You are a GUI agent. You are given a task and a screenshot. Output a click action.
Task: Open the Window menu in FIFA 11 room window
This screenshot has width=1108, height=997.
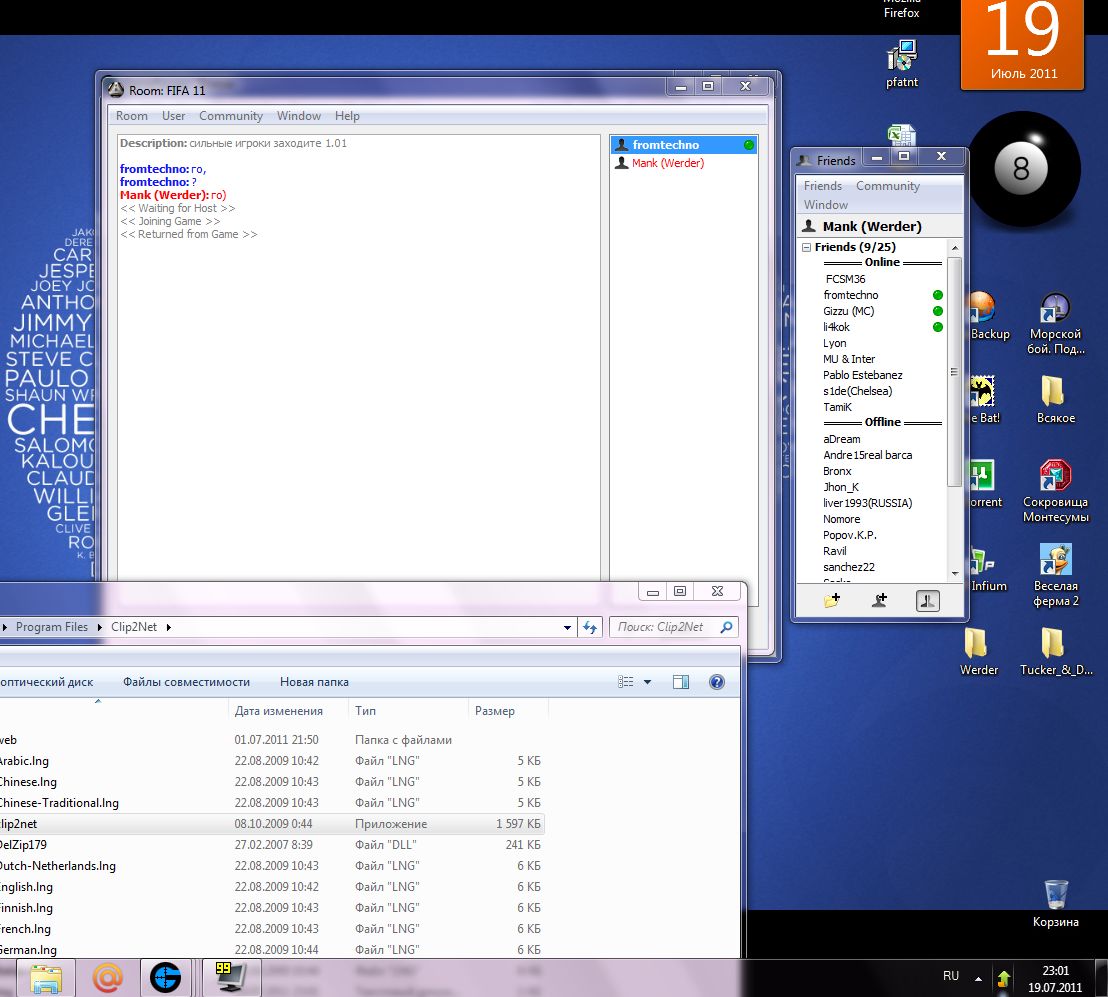point(298,116)
